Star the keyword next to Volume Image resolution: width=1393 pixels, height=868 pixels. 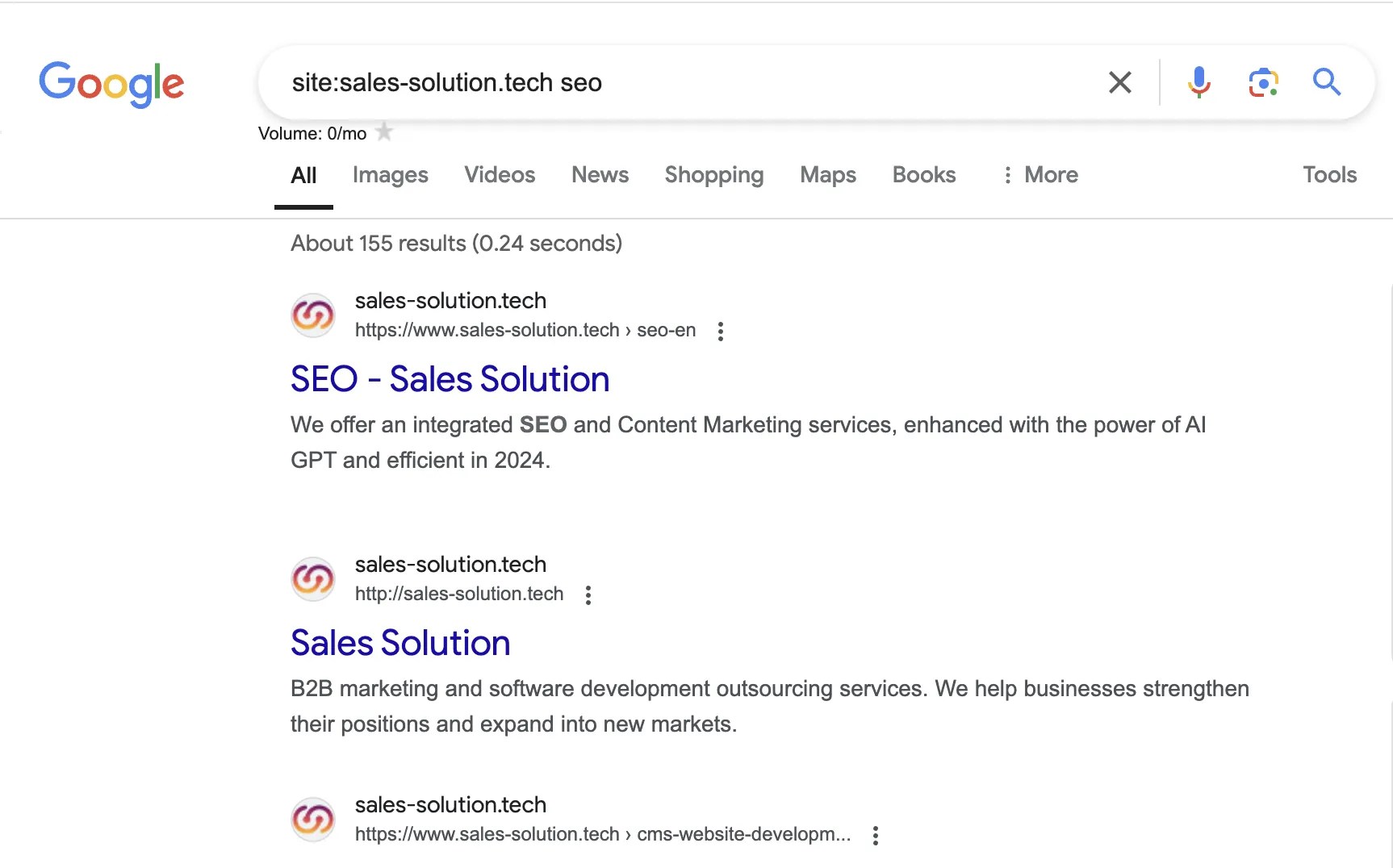[385, 131]
